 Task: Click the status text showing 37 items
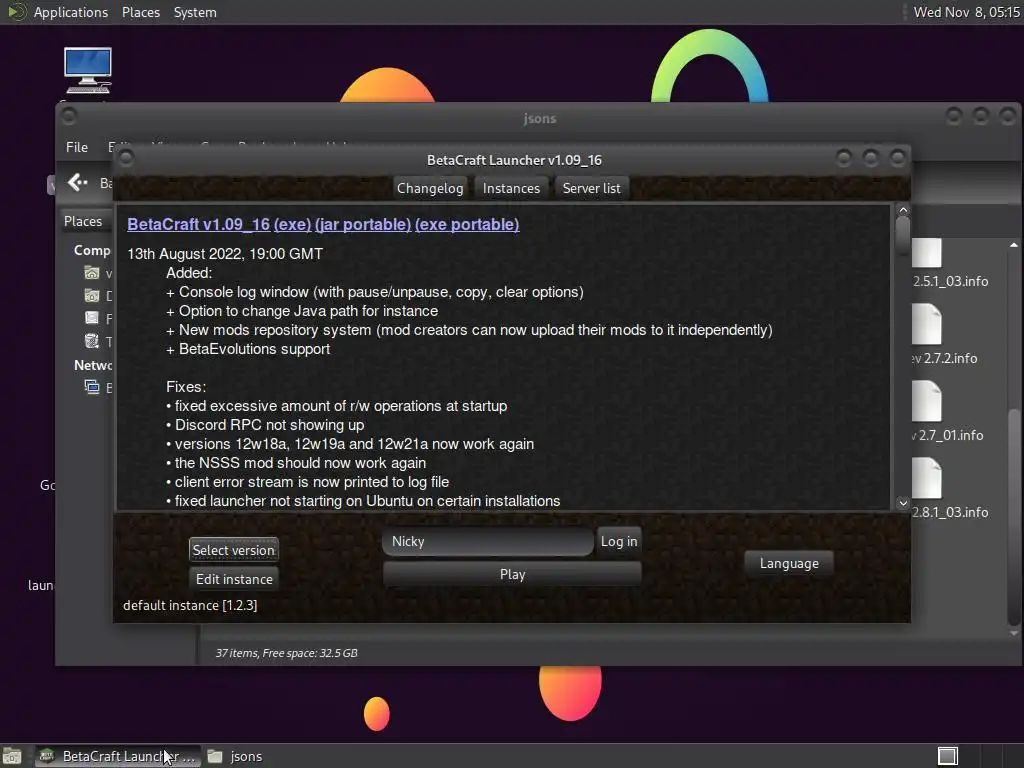287,653
